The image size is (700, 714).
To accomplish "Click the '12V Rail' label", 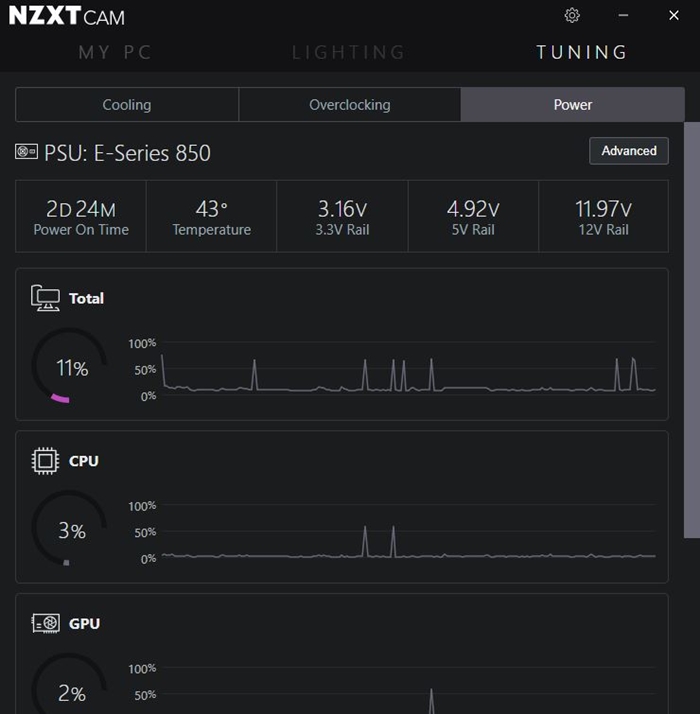I will click(x=603, y=230).
